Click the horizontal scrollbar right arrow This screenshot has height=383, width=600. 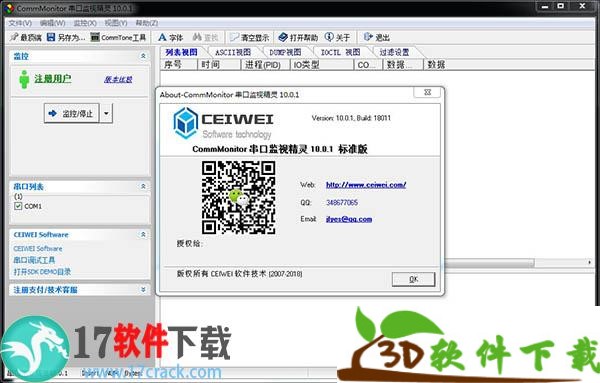click(590, 262)
